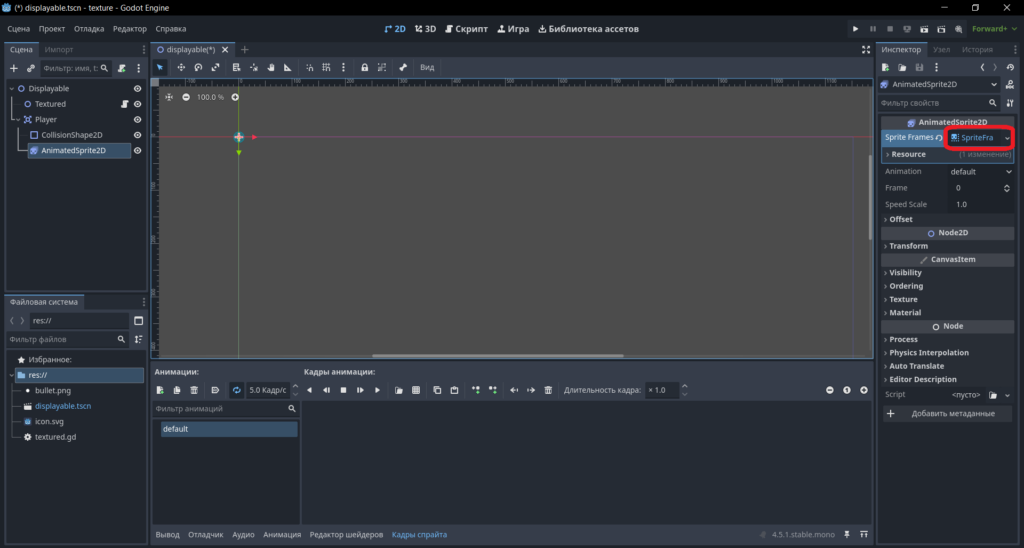Run the project with Play button
The image size is (1024, 548).
click(855, 29)
